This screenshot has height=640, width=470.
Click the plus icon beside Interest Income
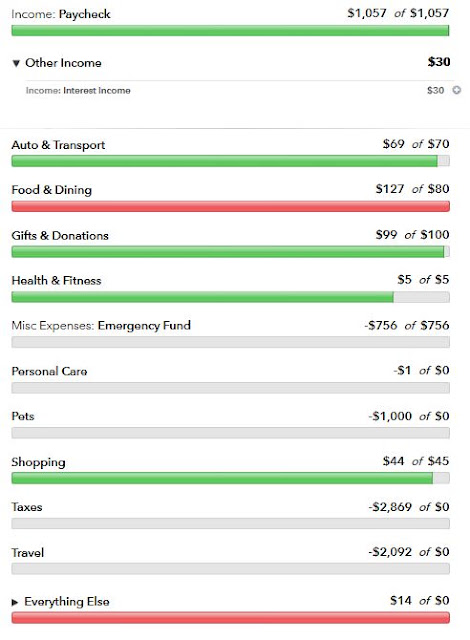(x=457, y=90)
